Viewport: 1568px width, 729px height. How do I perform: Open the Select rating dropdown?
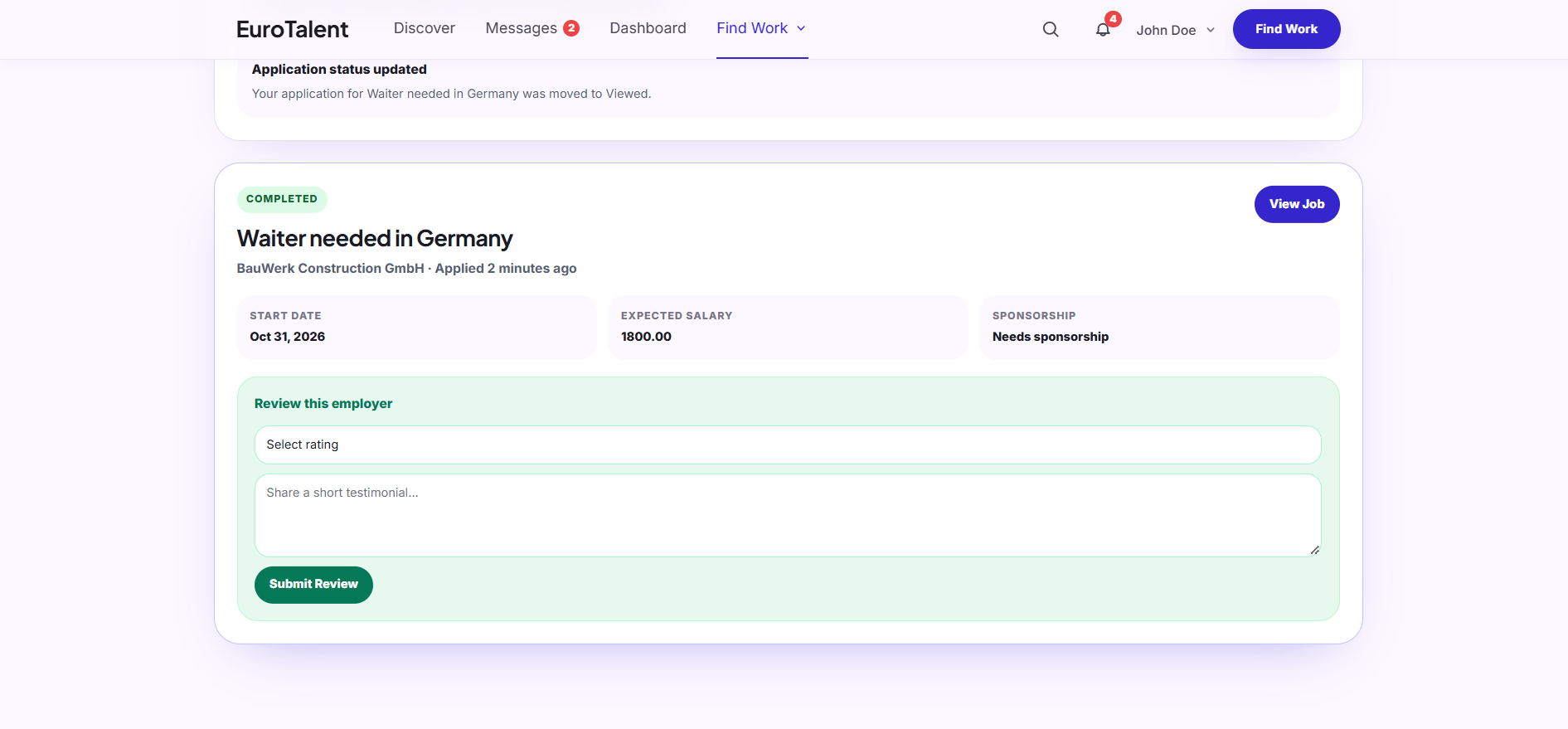(788, 445)
